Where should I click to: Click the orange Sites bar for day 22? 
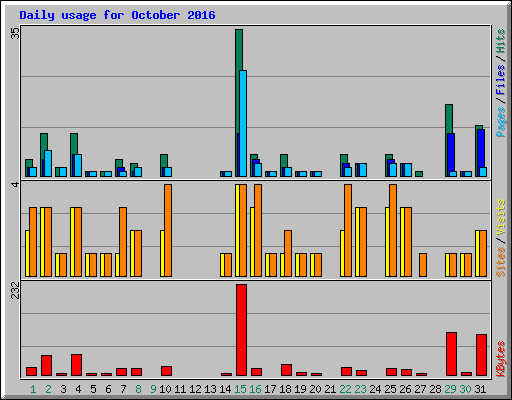pyautogui.click(x=348, y=230)
